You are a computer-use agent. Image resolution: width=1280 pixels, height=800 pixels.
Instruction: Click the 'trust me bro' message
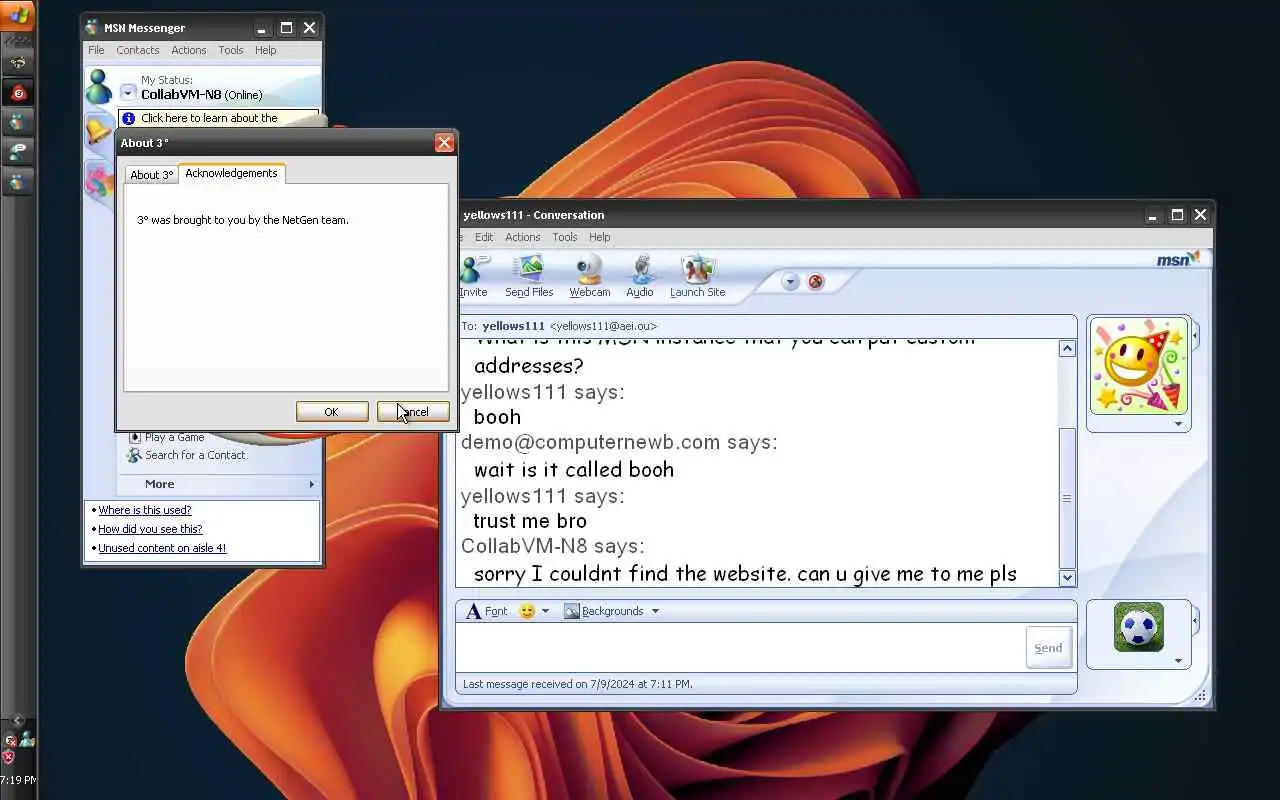click(530, 521)
